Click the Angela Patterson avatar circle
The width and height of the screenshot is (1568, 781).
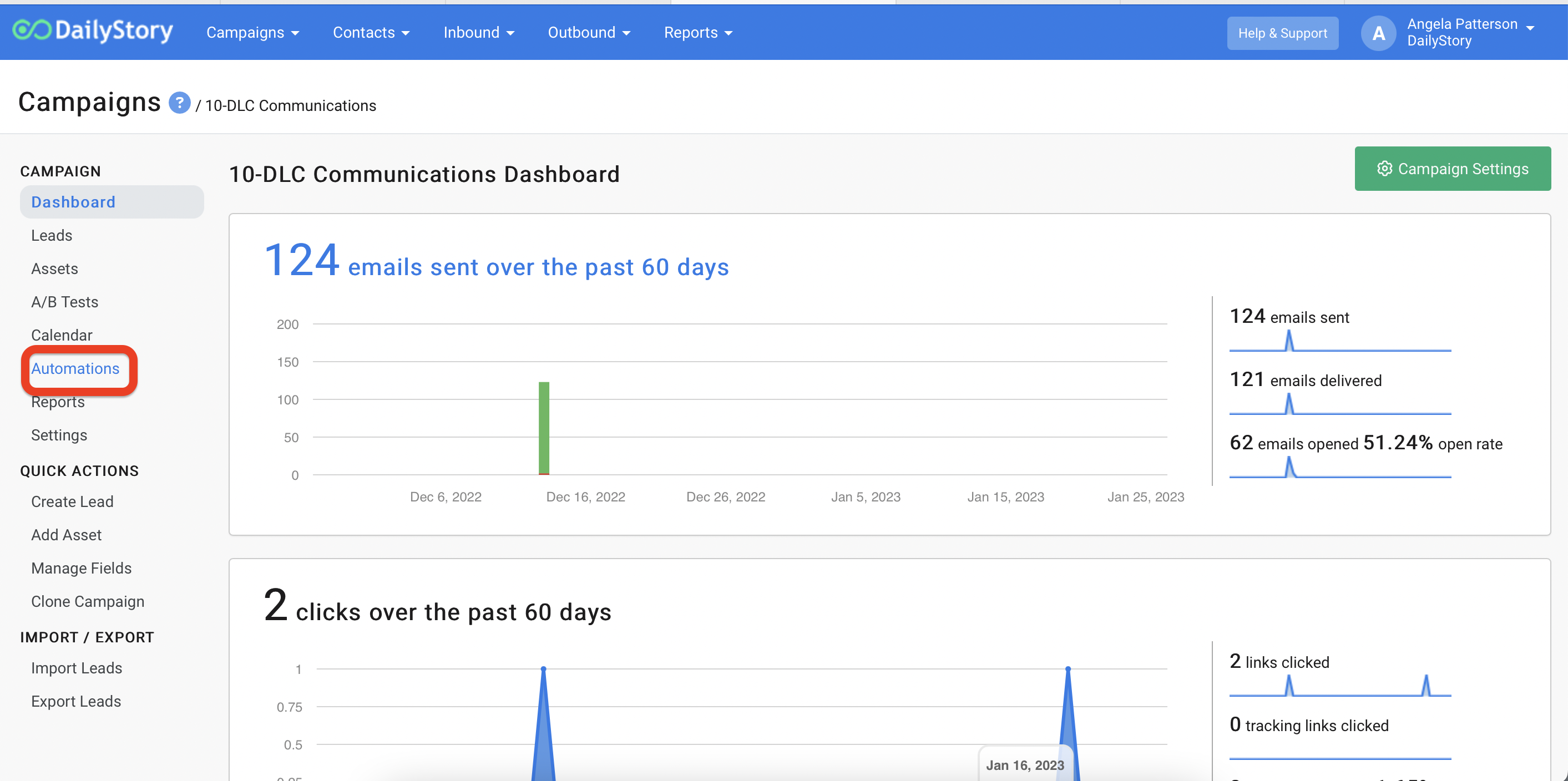pyautogui.click(x=1378, y=33)
